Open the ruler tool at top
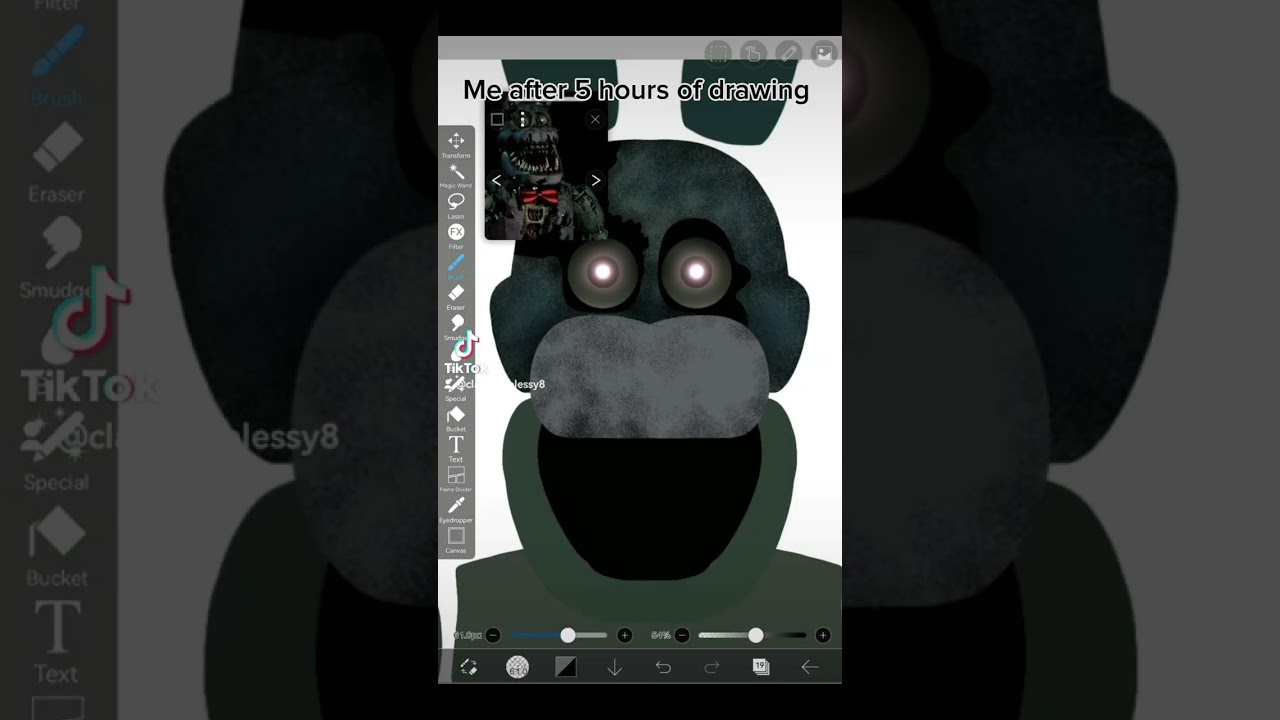1280x720 pixels. (x=788, y=53)
